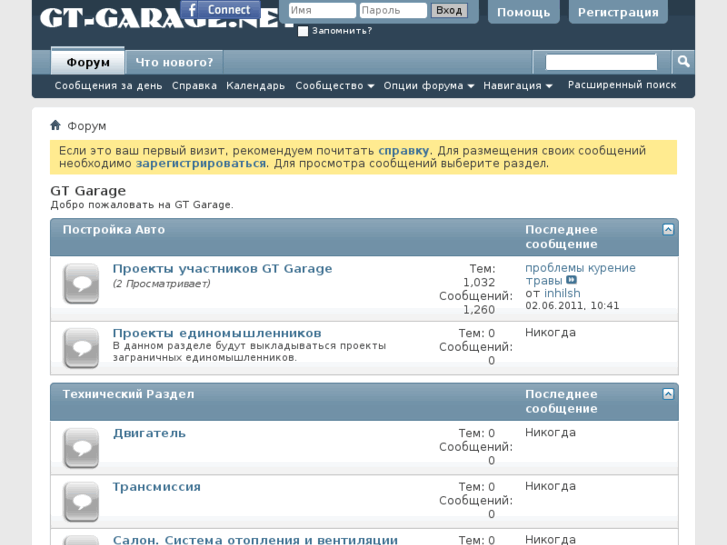The image size is (727, 545).
Task: Click forum icon beside Проекты единомышленников
Action: 81,348
